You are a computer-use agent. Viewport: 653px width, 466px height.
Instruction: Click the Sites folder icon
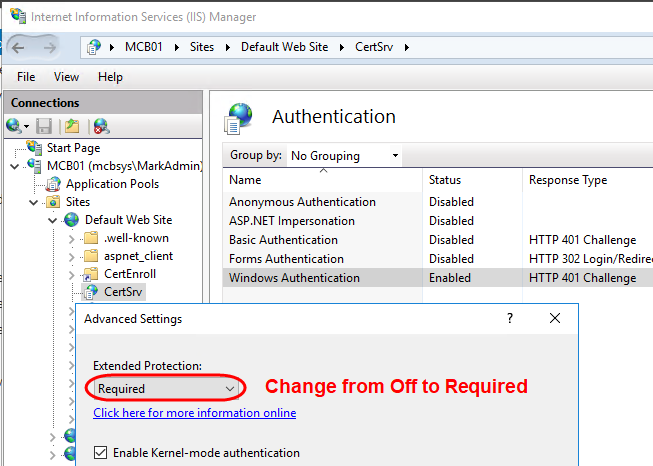(x=53, y=202)
